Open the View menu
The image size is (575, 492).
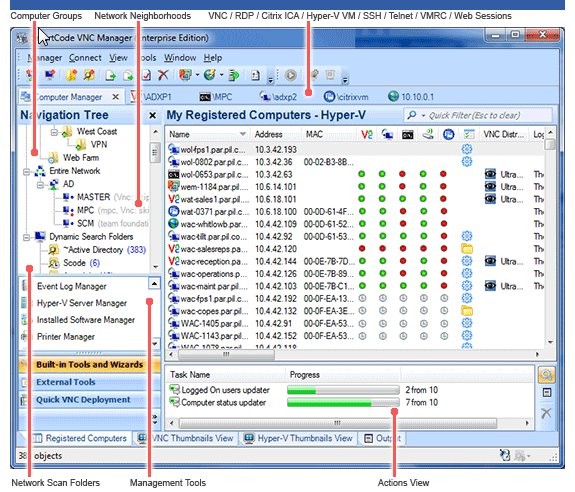coord(118,58)
